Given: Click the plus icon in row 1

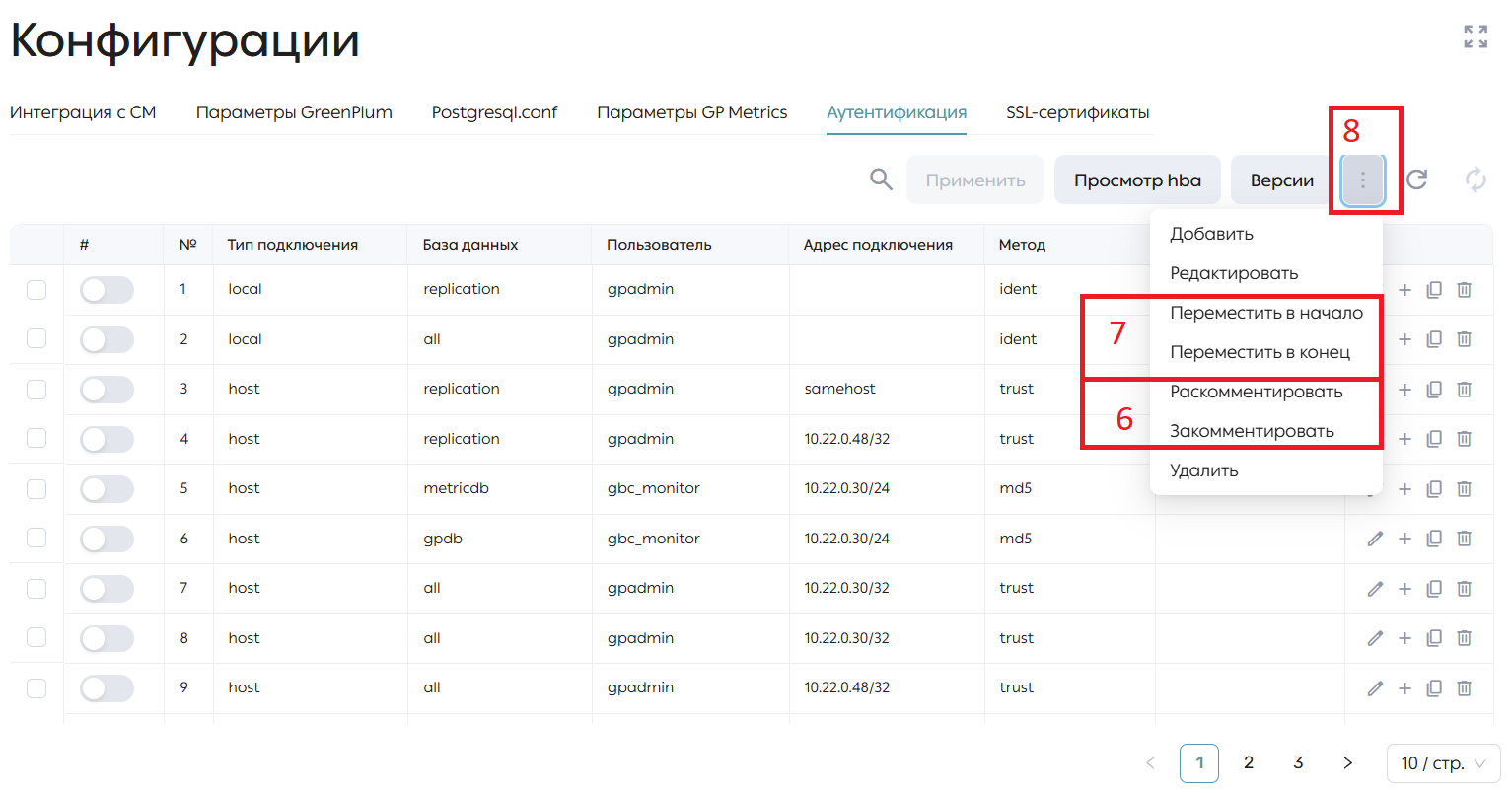Looking at the screenshot, I should tap(1404, 290).
